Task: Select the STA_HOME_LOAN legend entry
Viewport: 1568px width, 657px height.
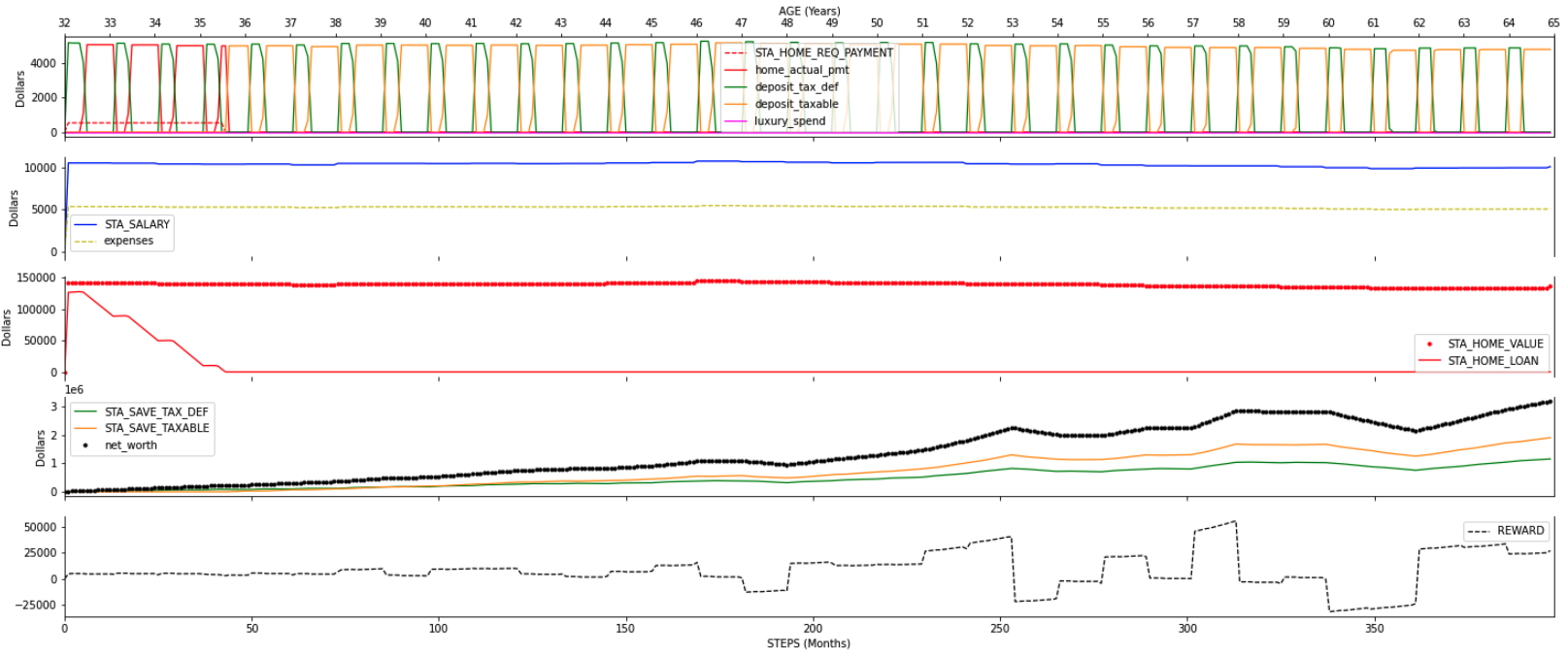Action: pos(1492,361)
